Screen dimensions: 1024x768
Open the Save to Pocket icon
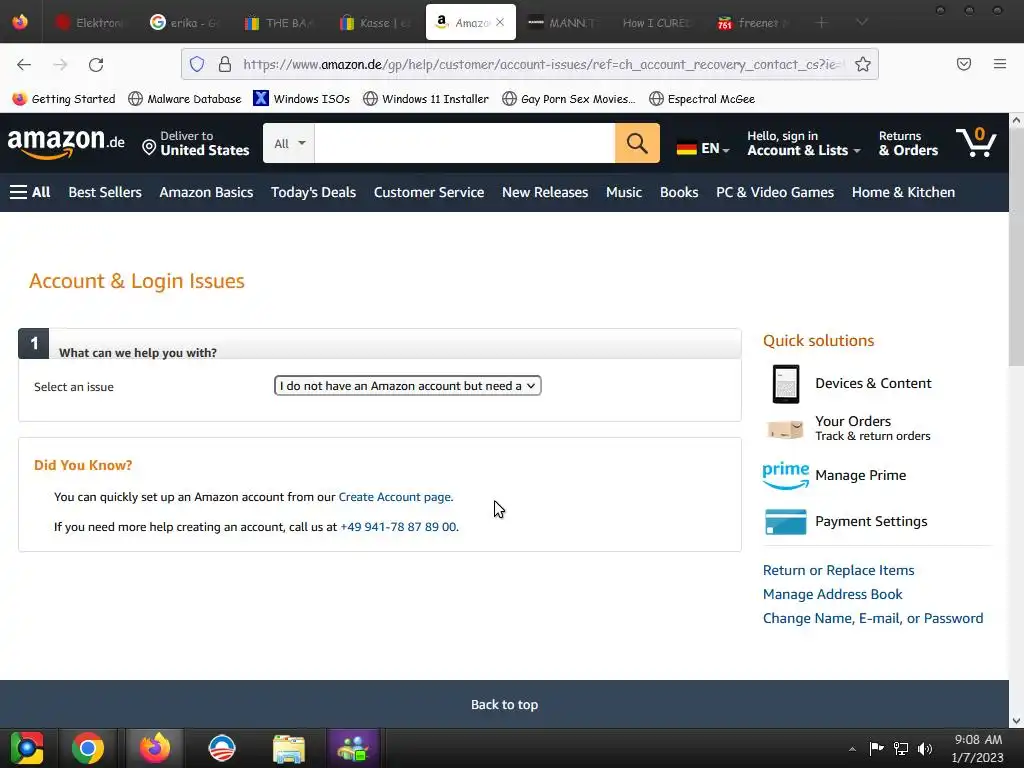click(x=964, y=64)
